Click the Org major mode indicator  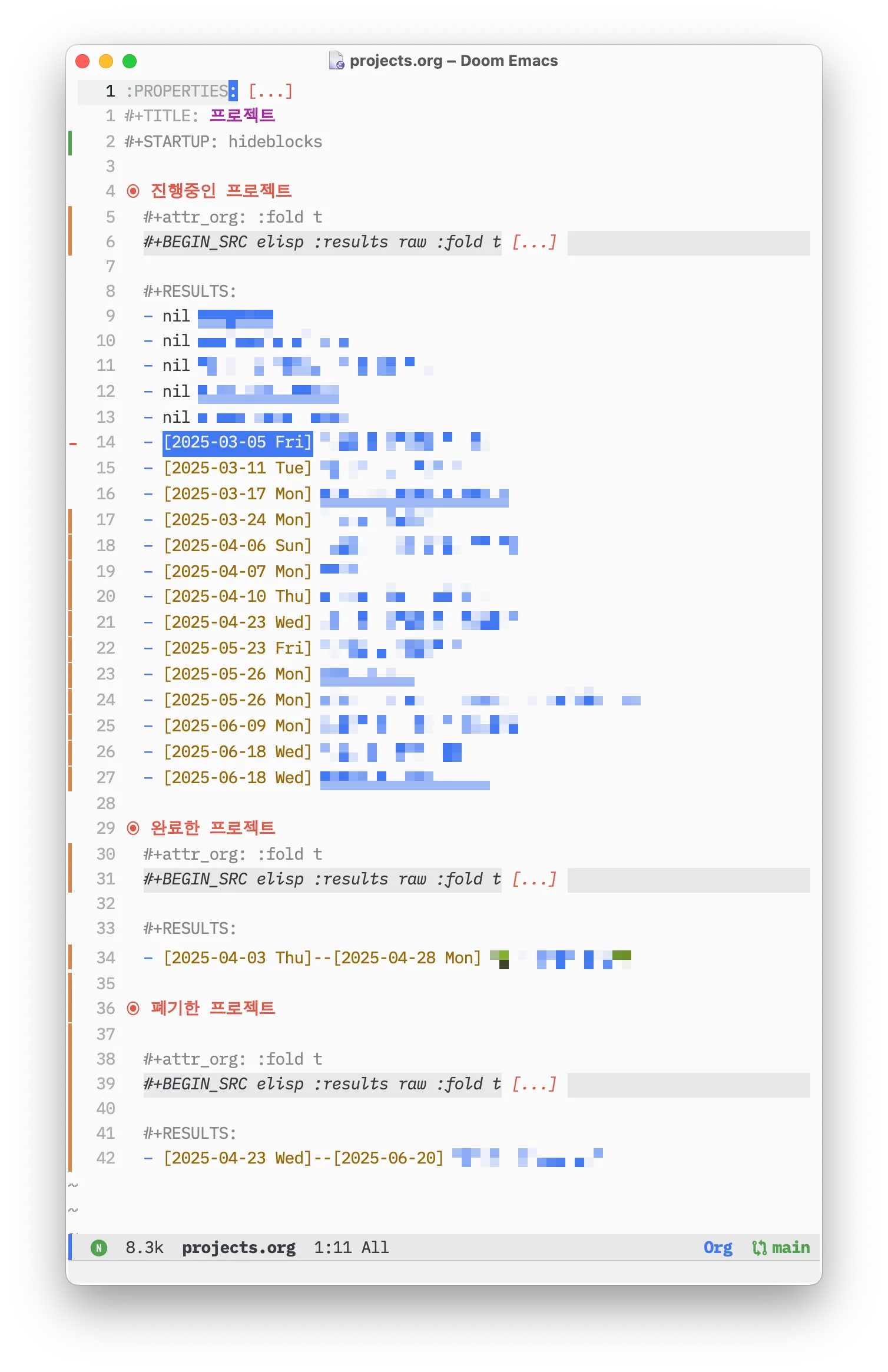click(718, 1247)
